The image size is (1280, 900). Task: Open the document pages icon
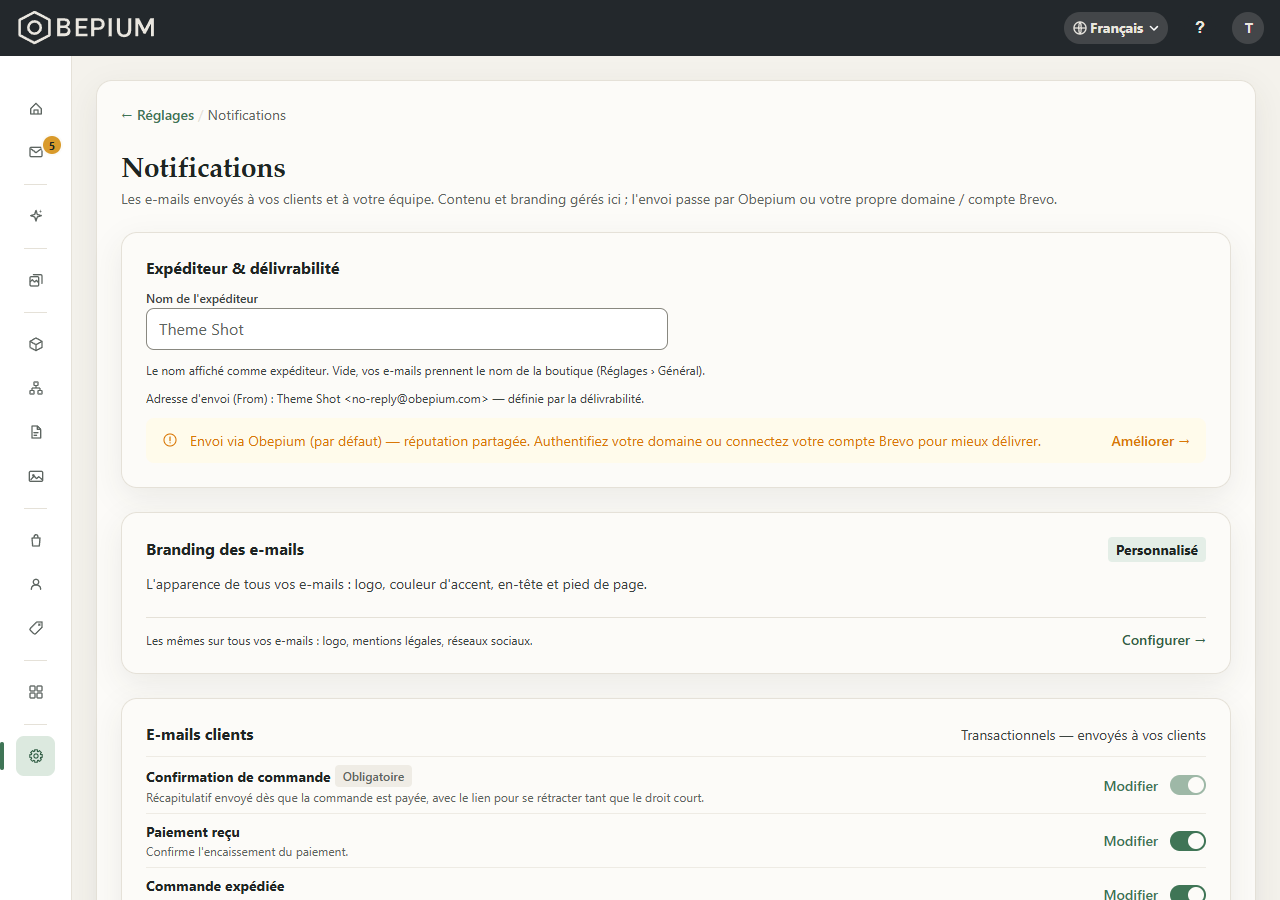pos(36,432)
